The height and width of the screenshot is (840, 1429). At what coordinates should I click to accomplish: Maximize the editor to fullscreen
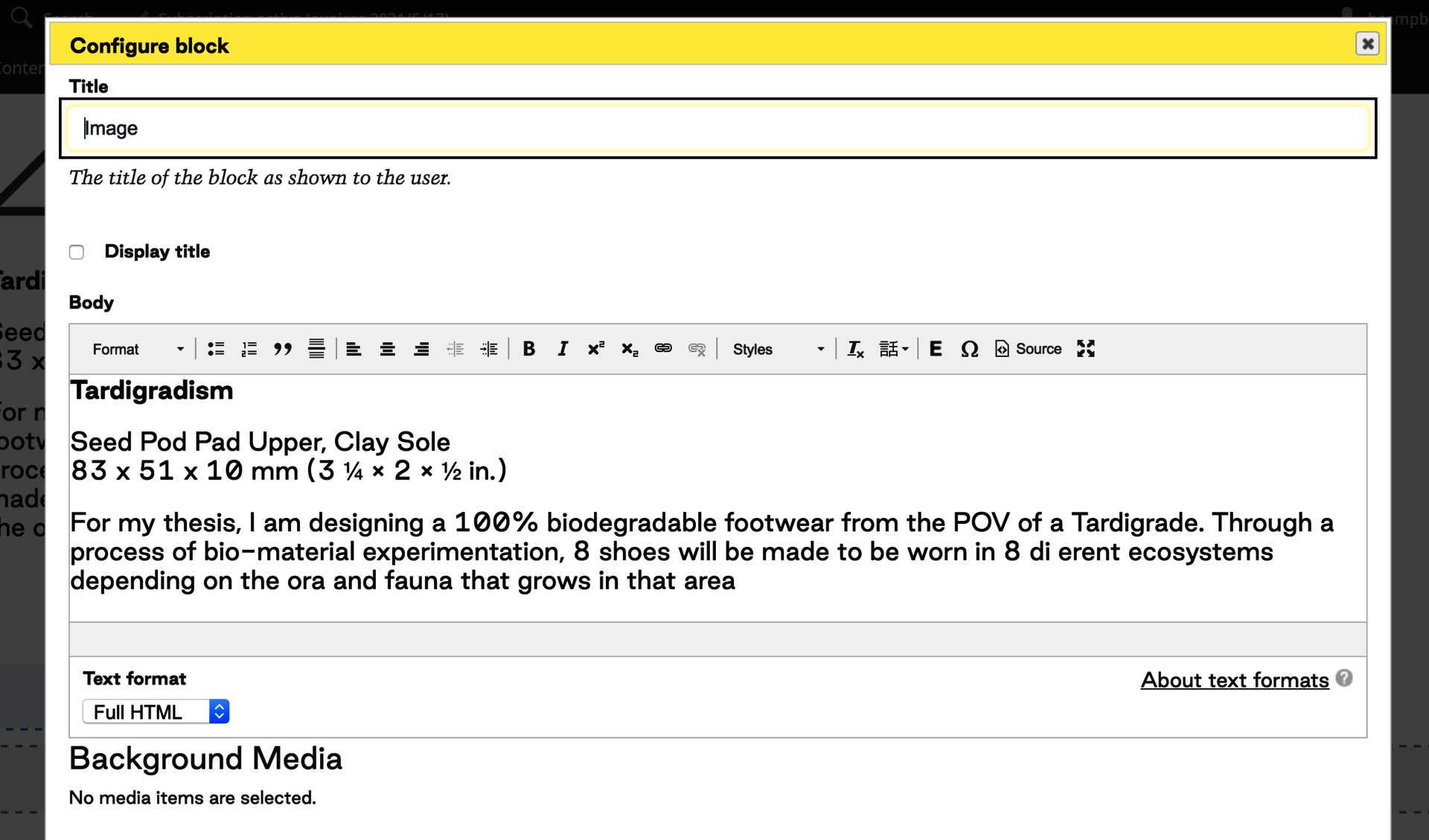point(1086,349)
